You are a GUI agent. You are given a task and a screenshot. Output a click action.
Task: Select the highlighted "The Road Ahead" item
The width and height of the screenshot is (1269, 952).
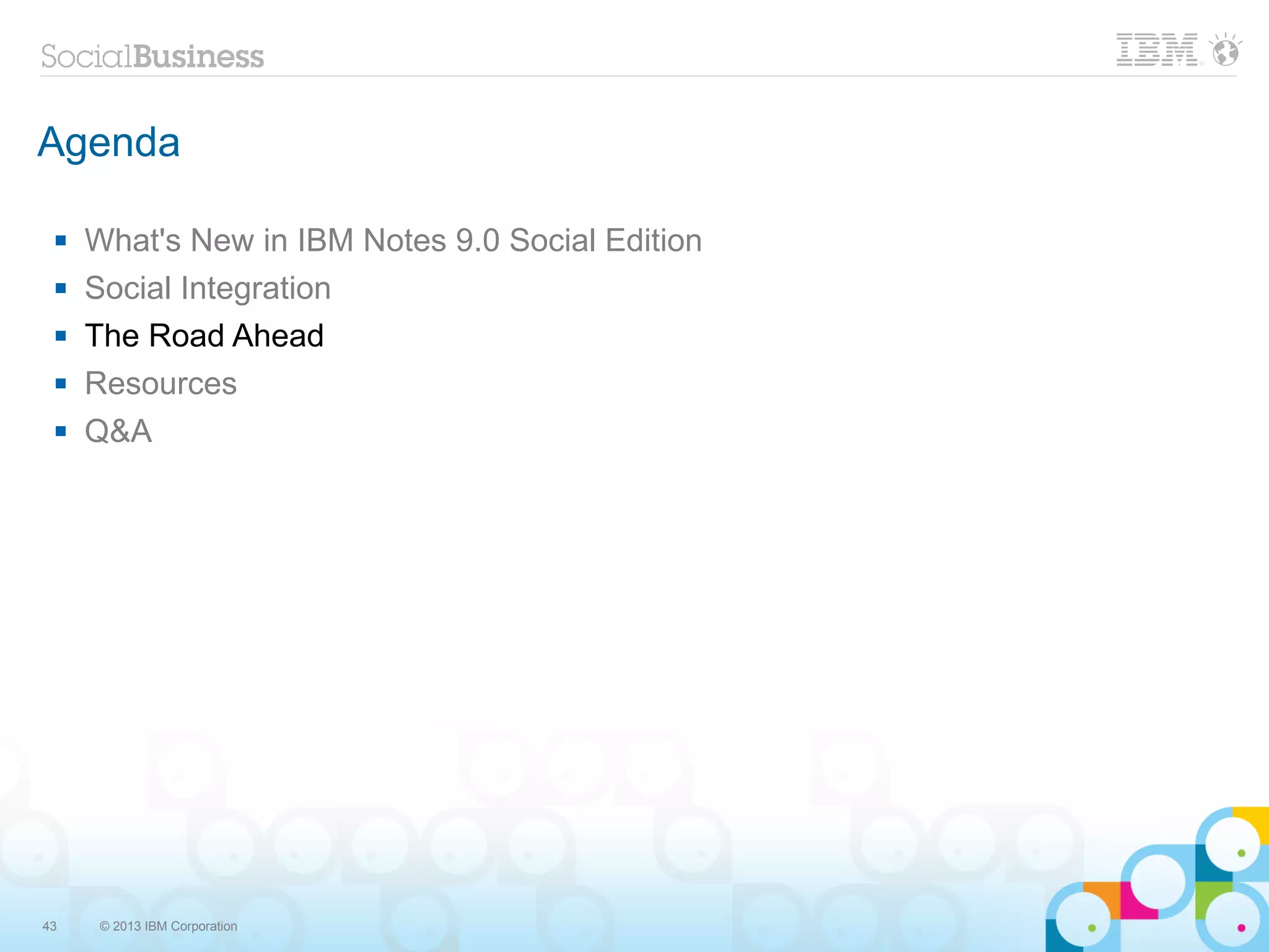204,336
